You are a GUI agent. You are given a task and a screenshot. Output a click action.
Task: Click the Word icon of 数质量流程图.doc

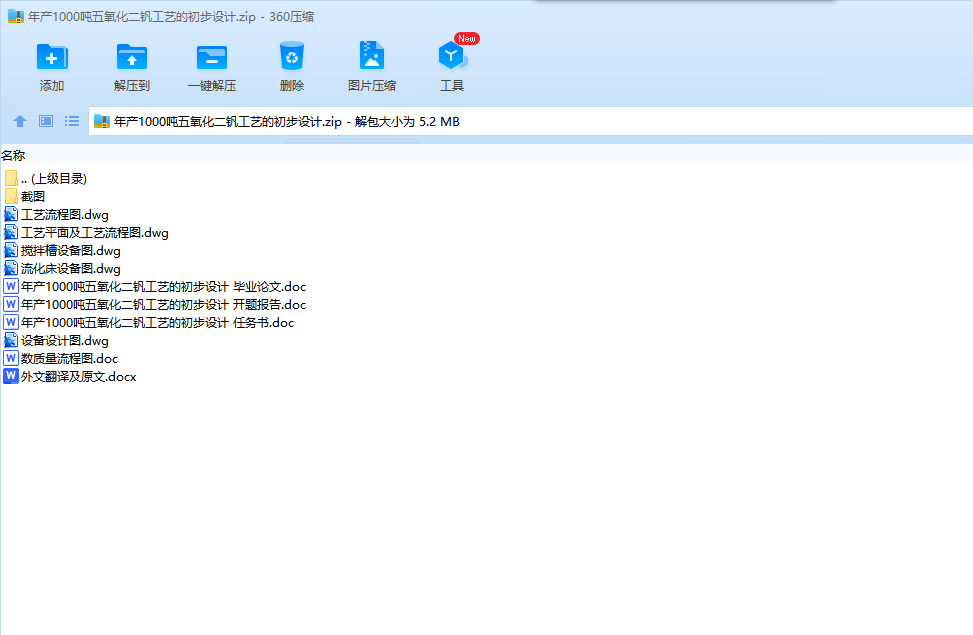click(x=11, y=358)
